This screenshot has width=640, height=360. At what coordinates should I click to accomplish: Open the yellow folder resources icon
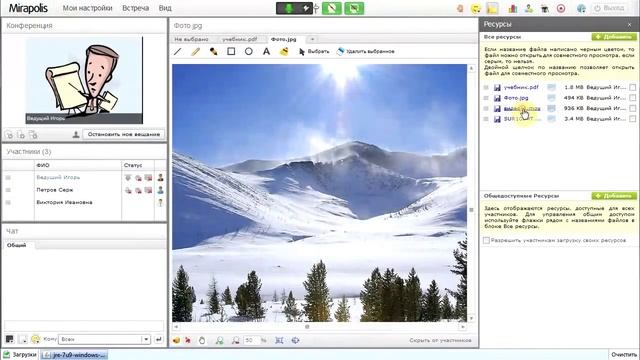493,8
